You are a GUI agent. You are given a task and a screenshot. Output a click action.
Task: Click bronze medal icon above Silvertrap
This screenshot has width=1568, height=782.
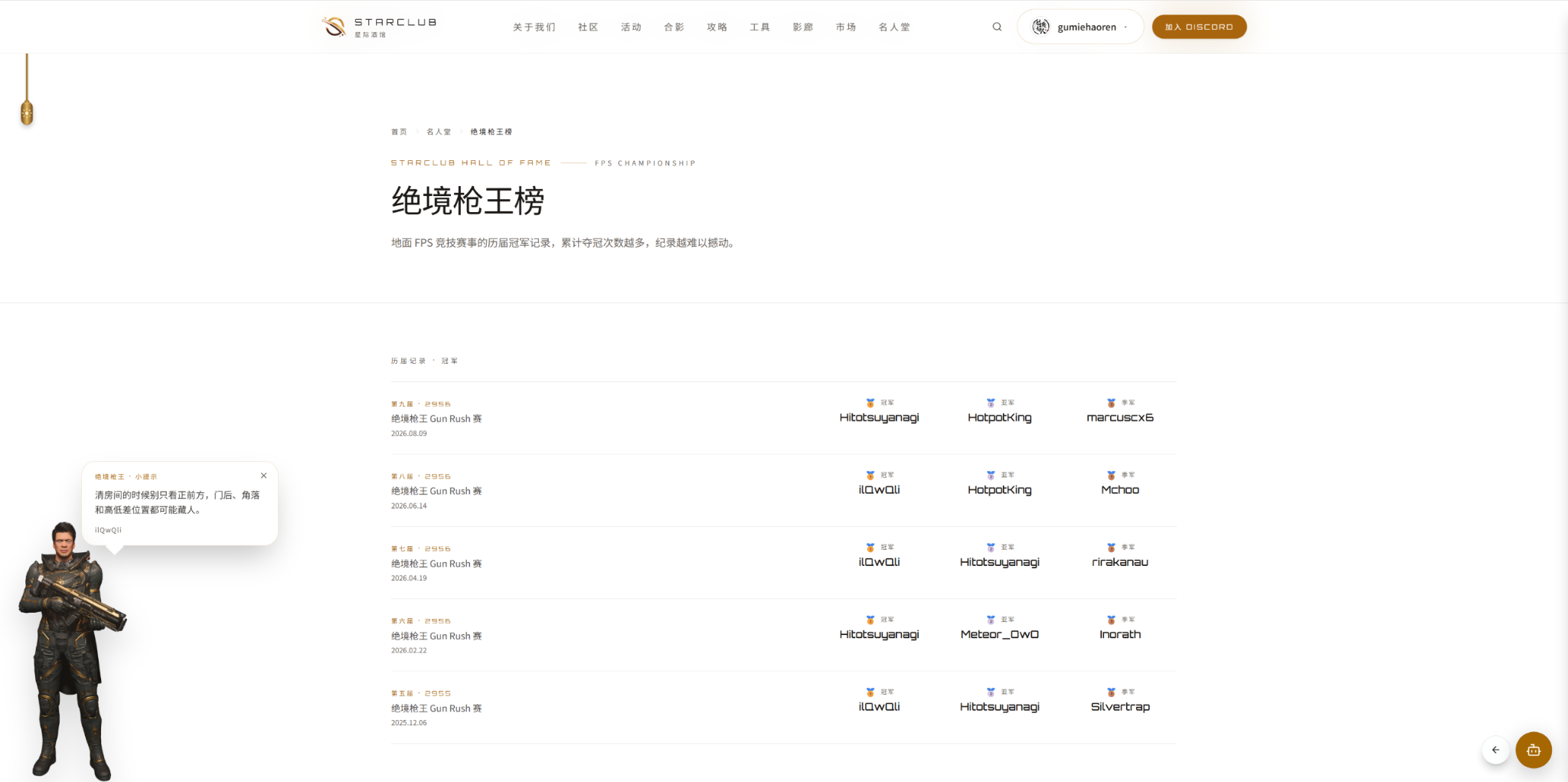[x=1110, y=692]
